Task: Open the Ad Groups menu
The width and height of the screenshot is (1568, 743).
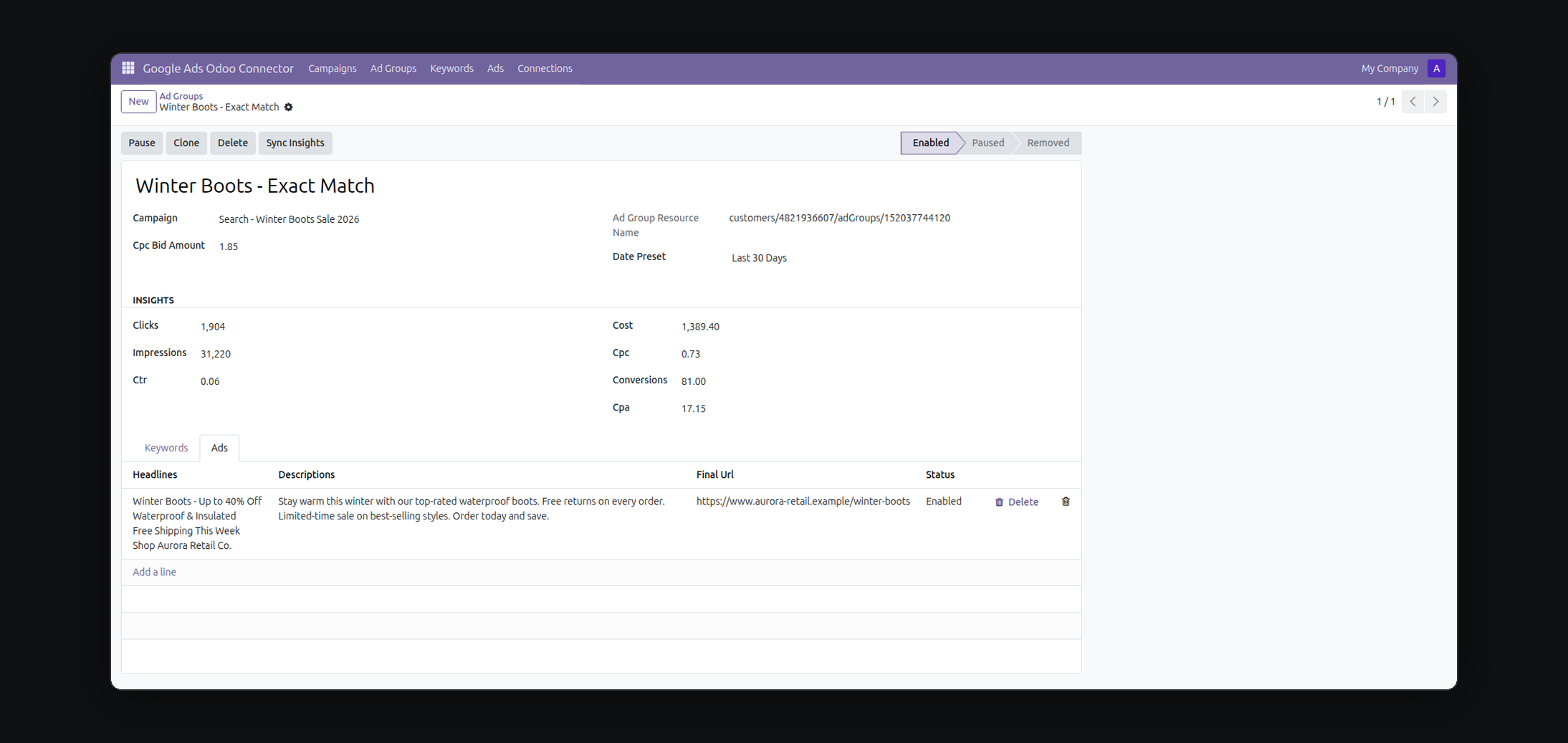Action: (393, 69)
